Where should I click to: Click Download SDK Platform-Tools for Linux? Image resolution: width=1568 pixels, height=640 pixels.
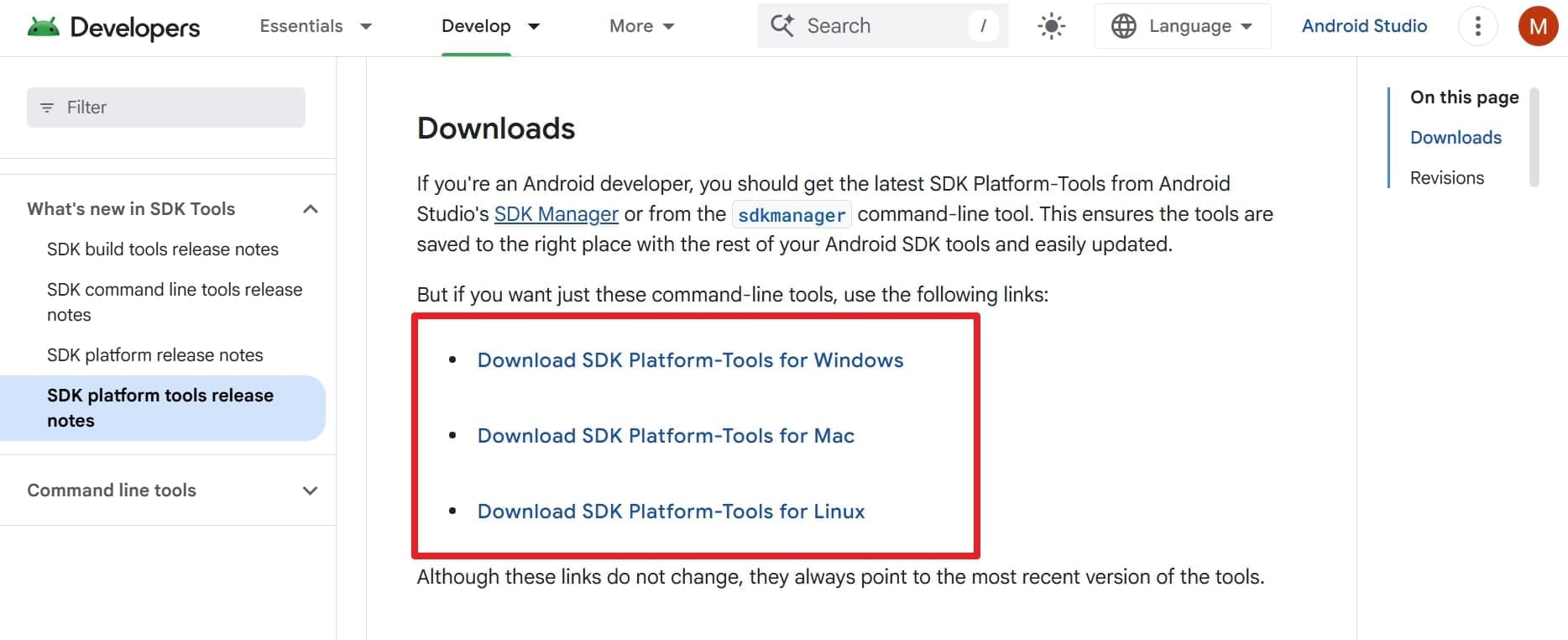point(671,511)
